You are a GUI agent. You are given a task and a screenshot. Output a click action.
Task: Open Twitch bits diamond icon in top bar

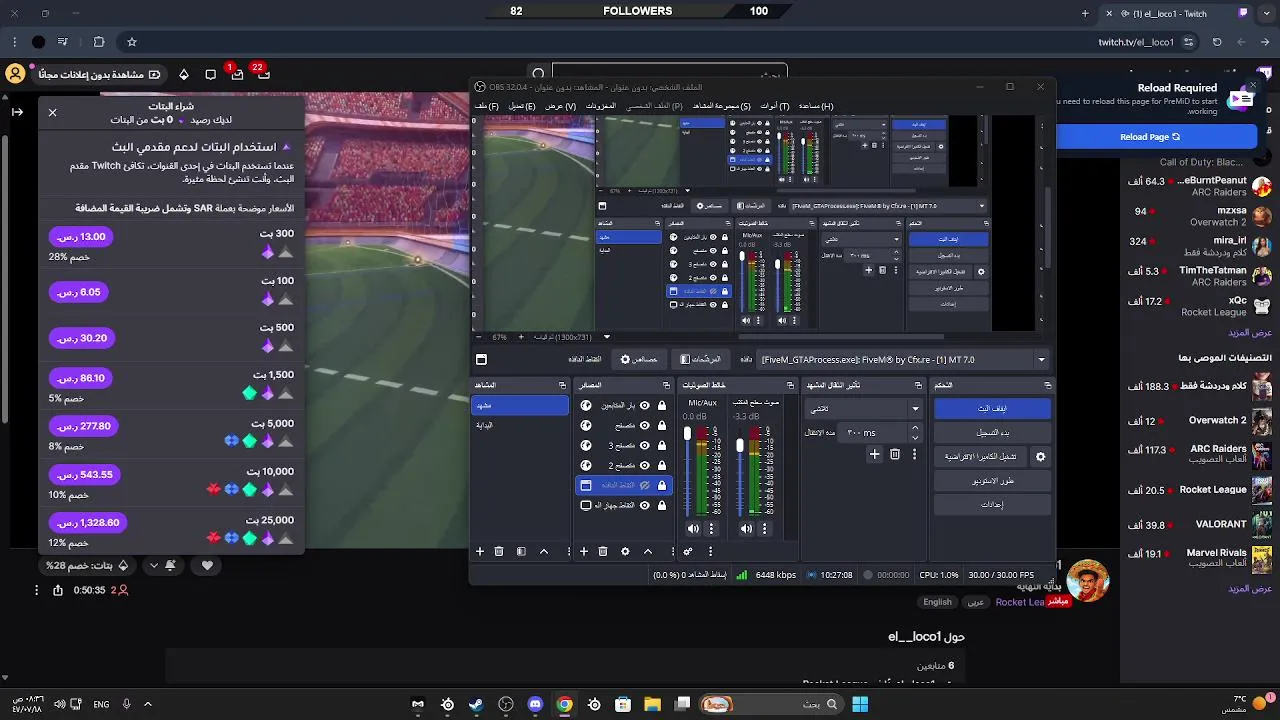[x=184, y=74]
